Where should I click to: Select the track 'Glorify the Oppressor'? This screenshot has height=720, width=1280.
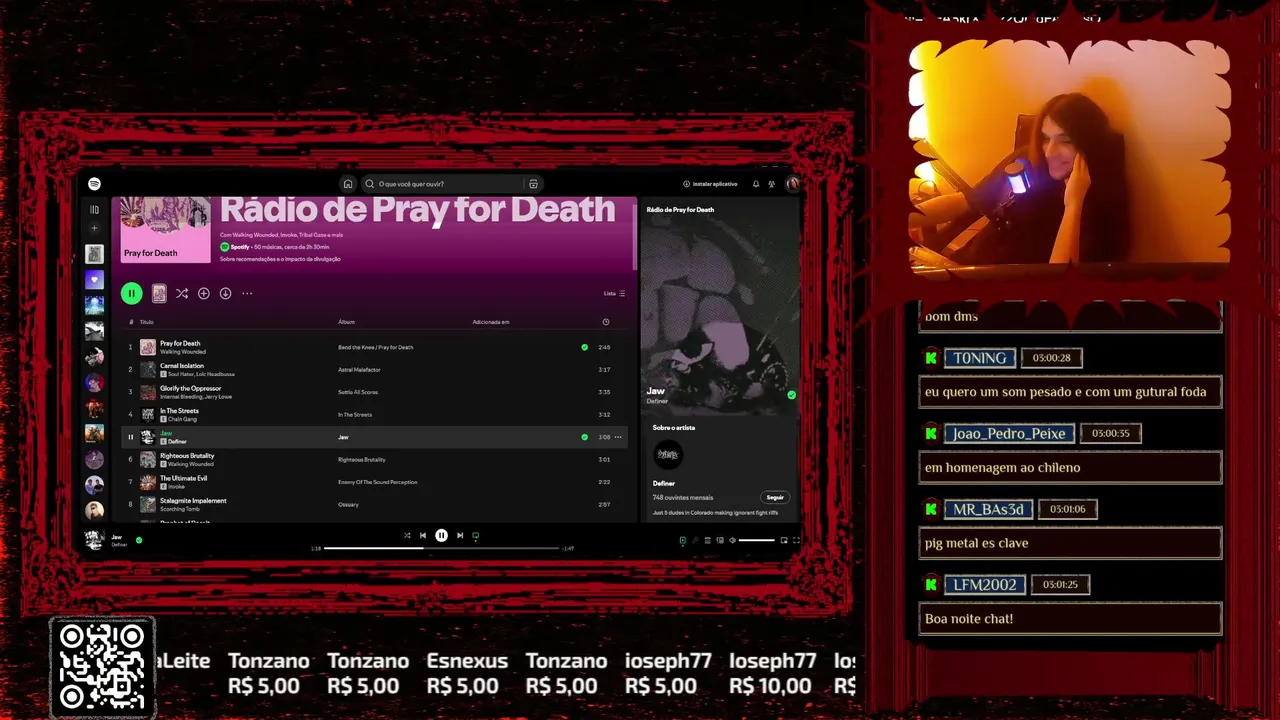[x=190, y=388]
